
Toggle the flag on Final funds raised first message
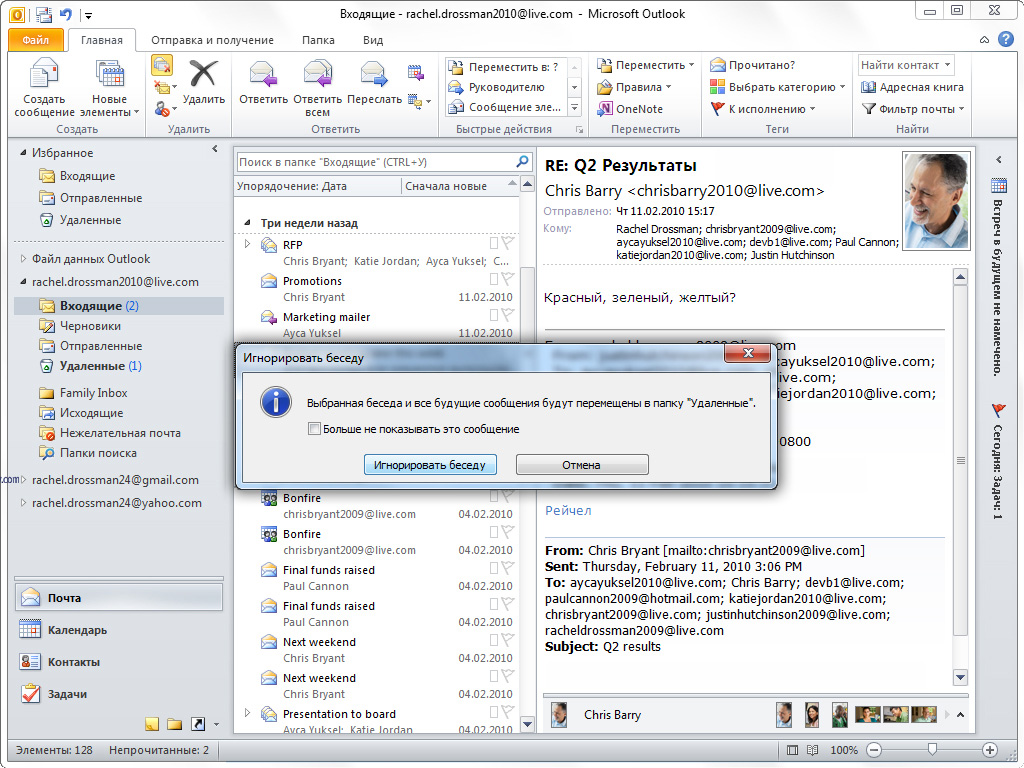[507, 568]
